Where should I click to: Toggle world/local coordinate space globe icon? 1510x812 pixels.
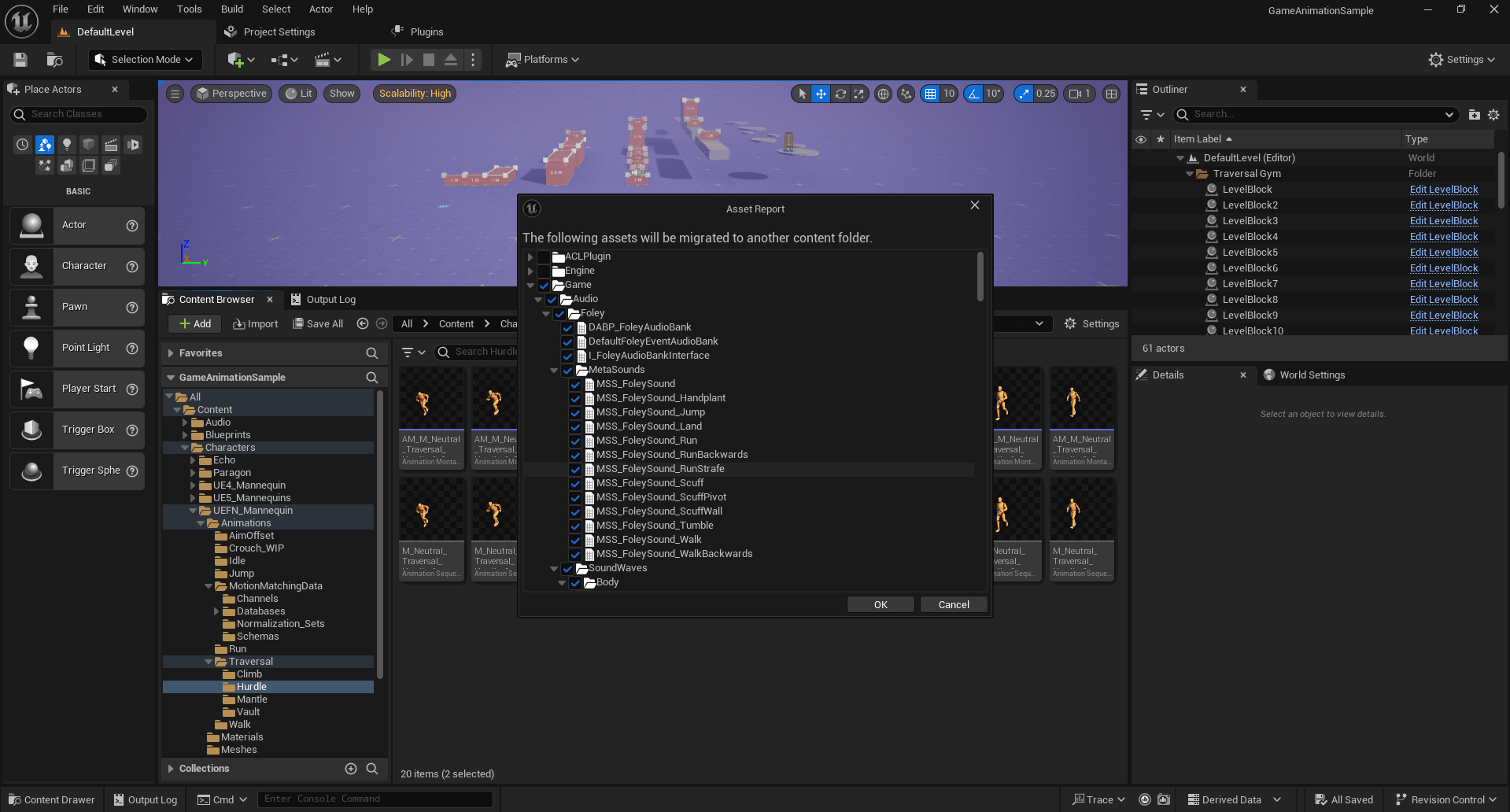[883, 94]
